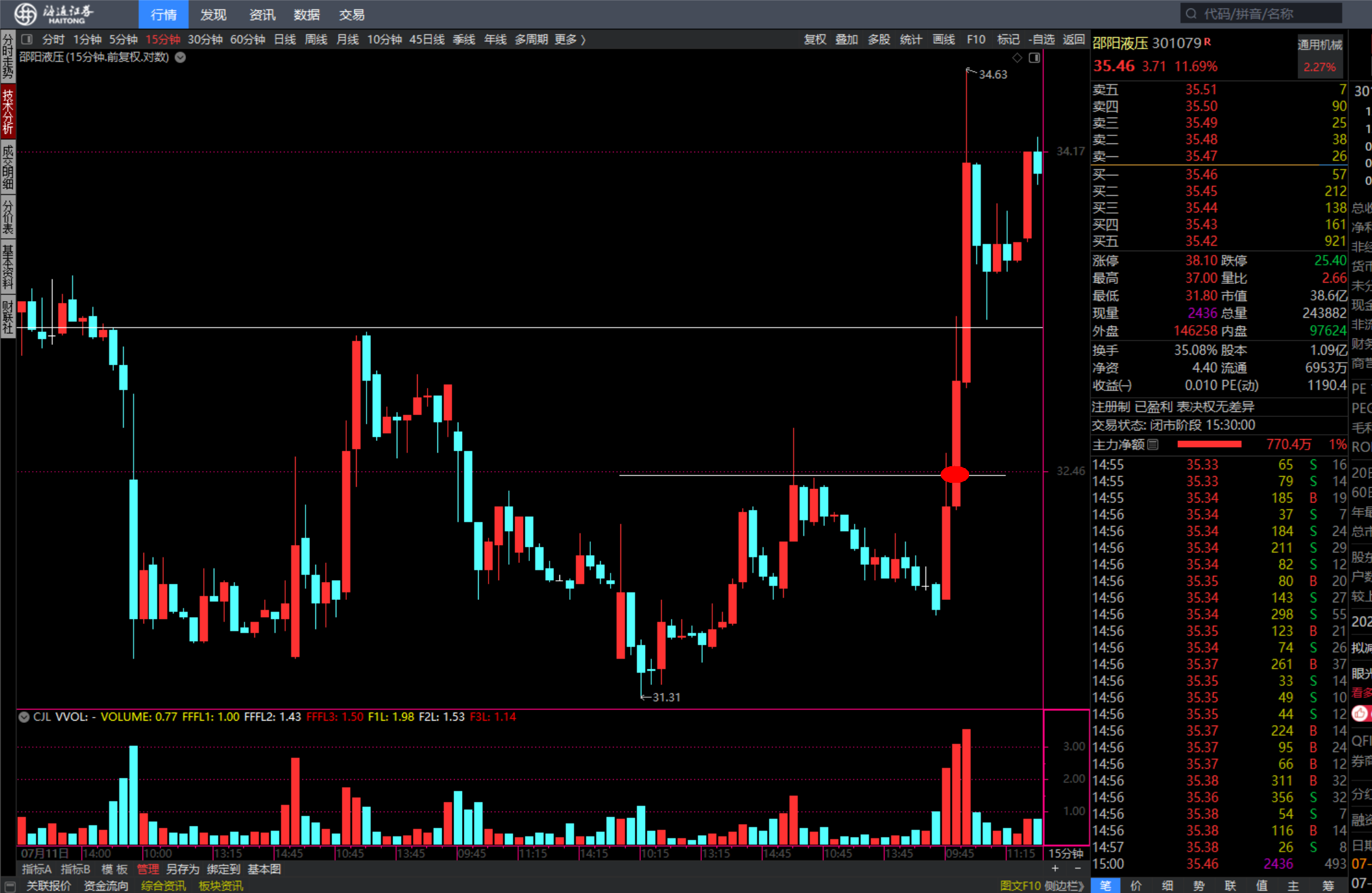Open 多周期 multi-period view
Viewport: 1372px width, 893px height.
coord(531,39)
